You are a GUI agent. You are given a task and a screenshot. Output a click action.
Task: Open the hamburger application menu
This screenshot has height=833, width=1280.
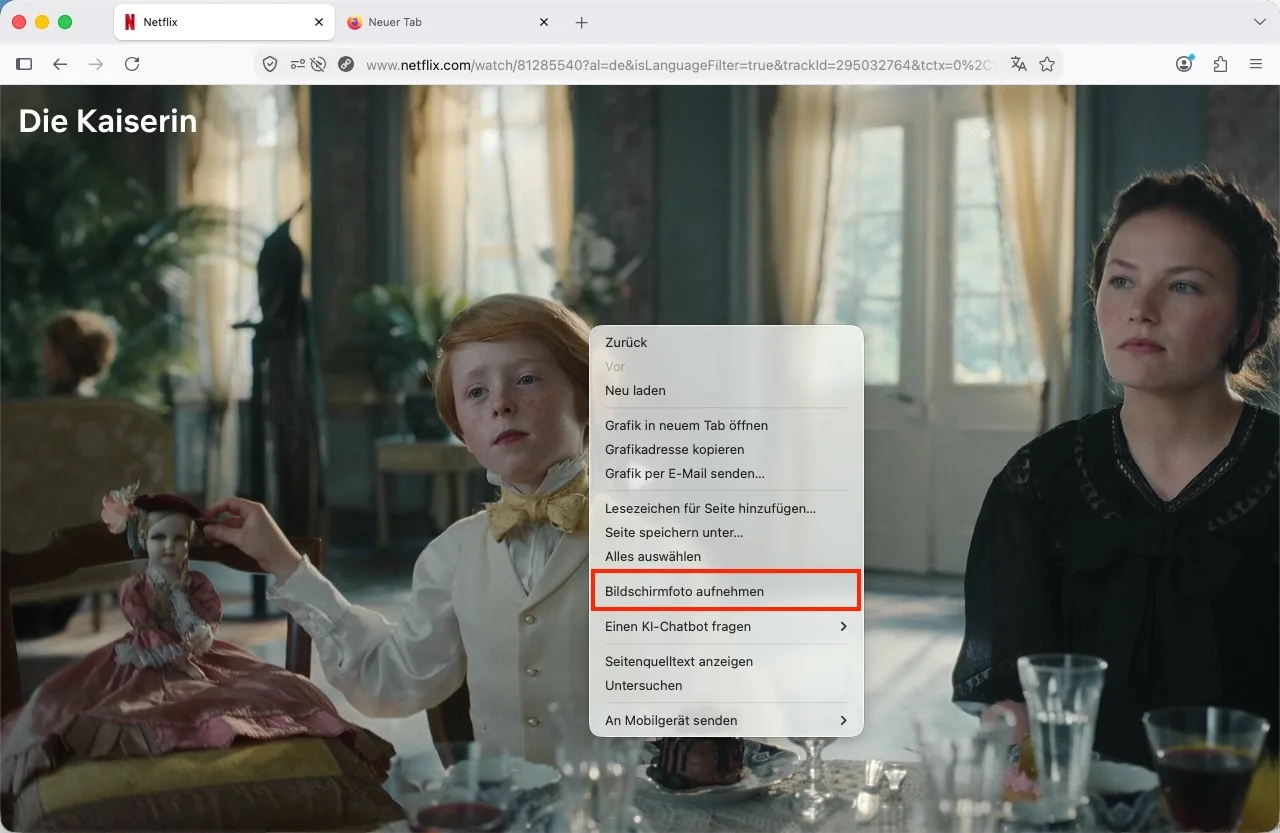[1256, 64]
